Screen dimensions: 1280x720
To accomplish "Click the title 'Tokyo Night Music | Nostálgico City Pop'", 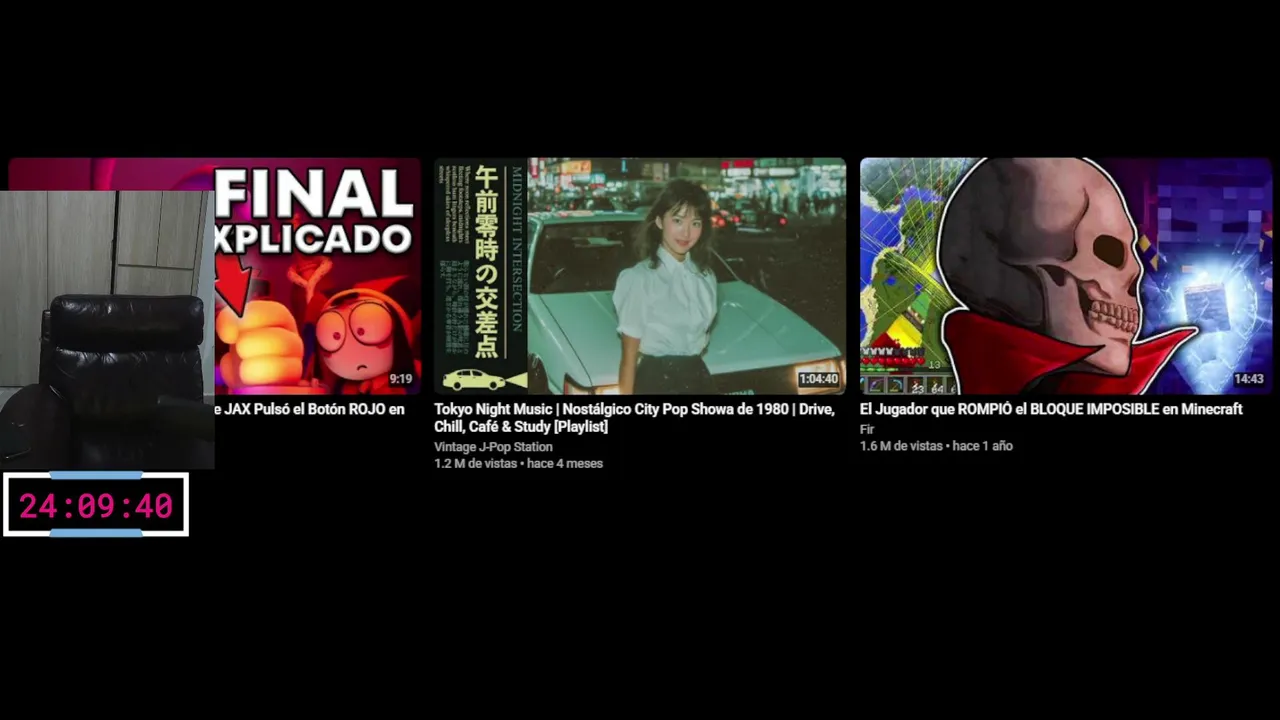I will click(x=634, y=418).
